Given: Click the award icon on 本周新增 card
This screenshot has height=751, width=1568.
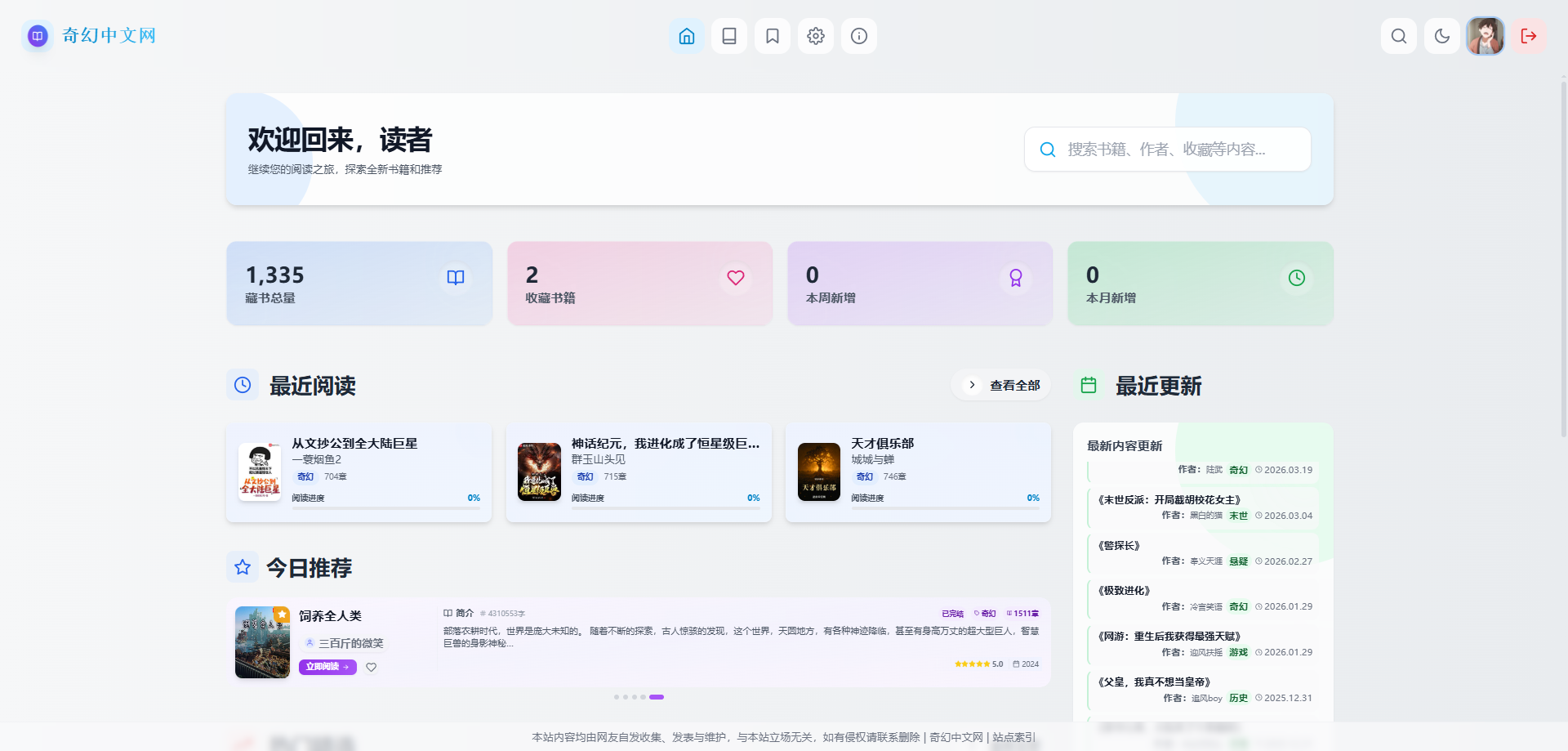Looking at the screenshot, I should coord(1016,278).
